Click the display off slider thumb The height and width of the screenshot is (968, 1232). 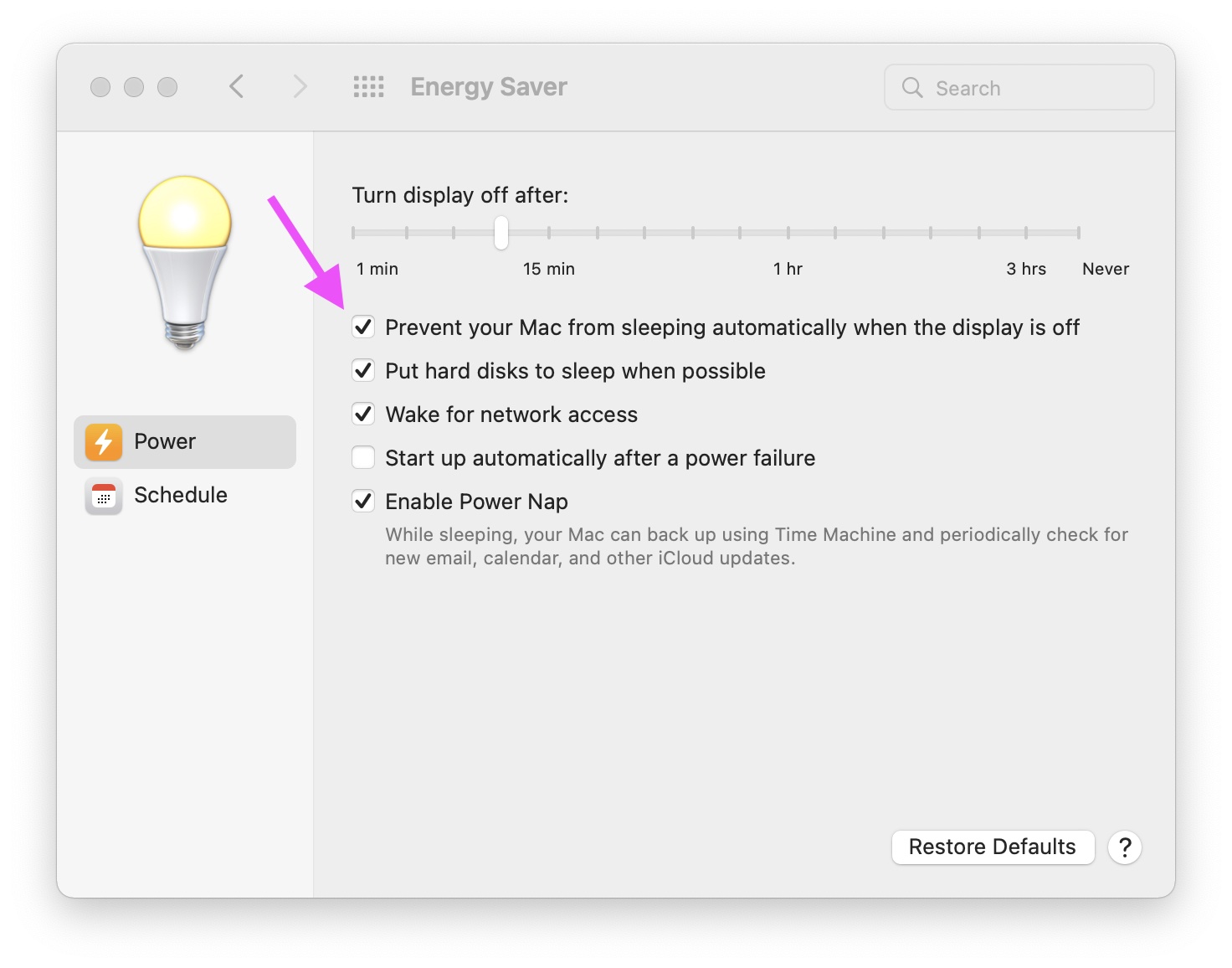501,233
